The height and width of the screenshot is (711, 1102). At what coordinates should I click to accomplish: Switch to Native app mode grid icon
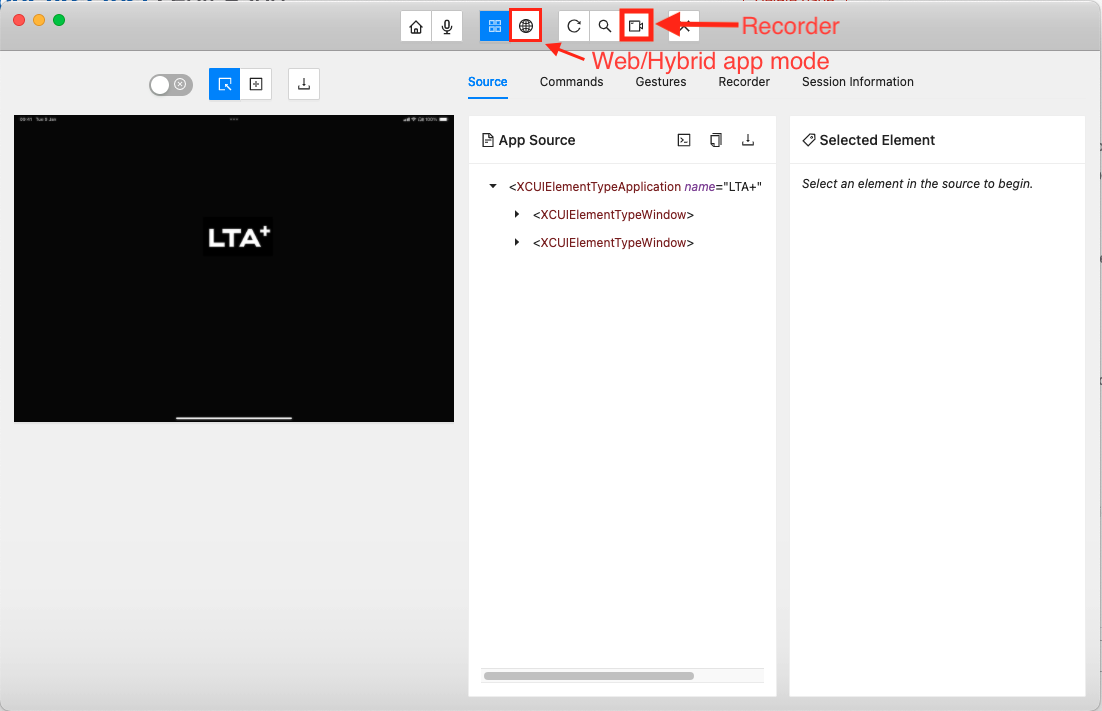(x=495, y=26)
